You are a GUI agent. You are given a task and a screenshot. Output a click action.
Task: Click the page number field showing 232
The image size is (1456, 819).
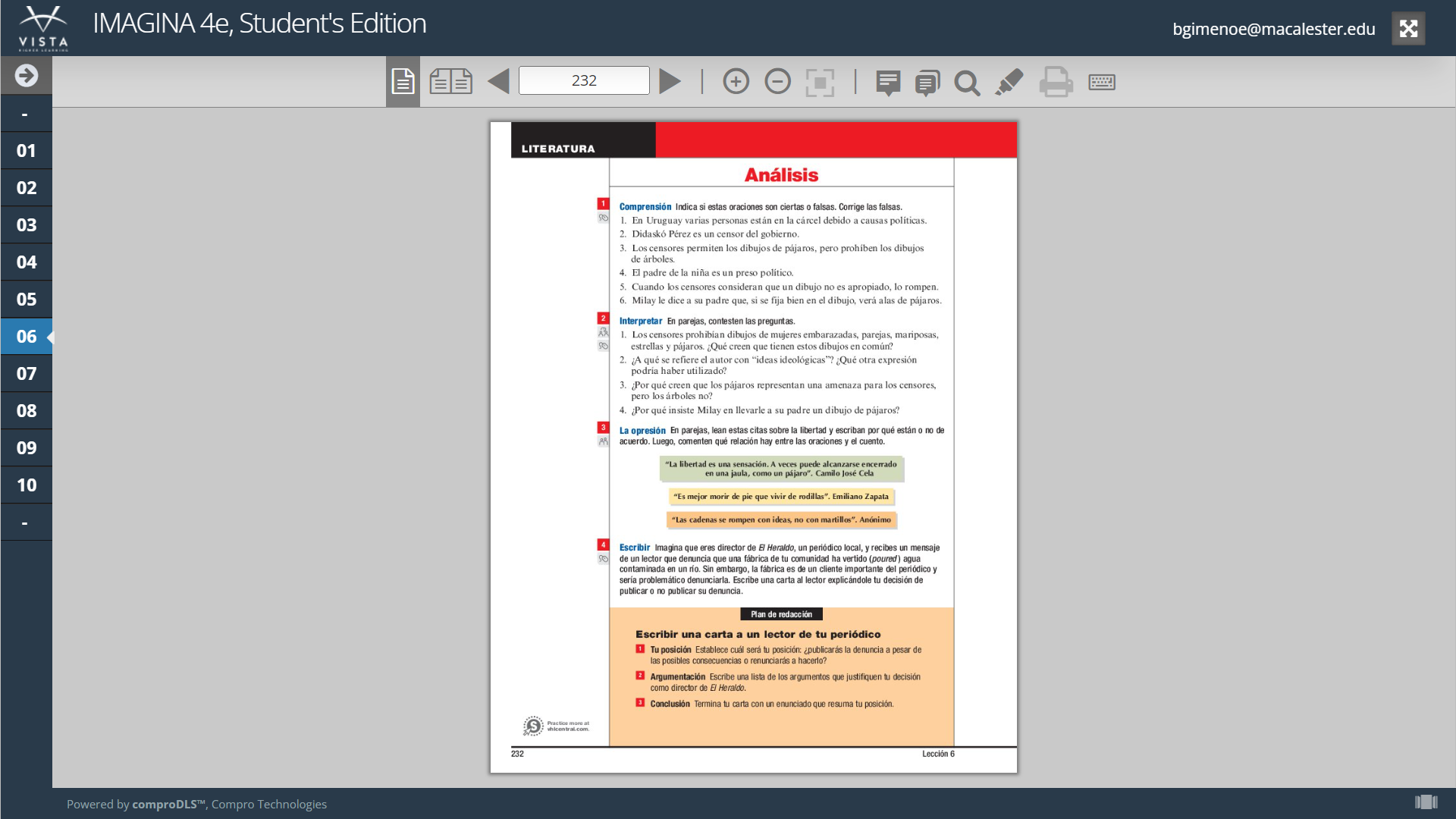(584, 80)
